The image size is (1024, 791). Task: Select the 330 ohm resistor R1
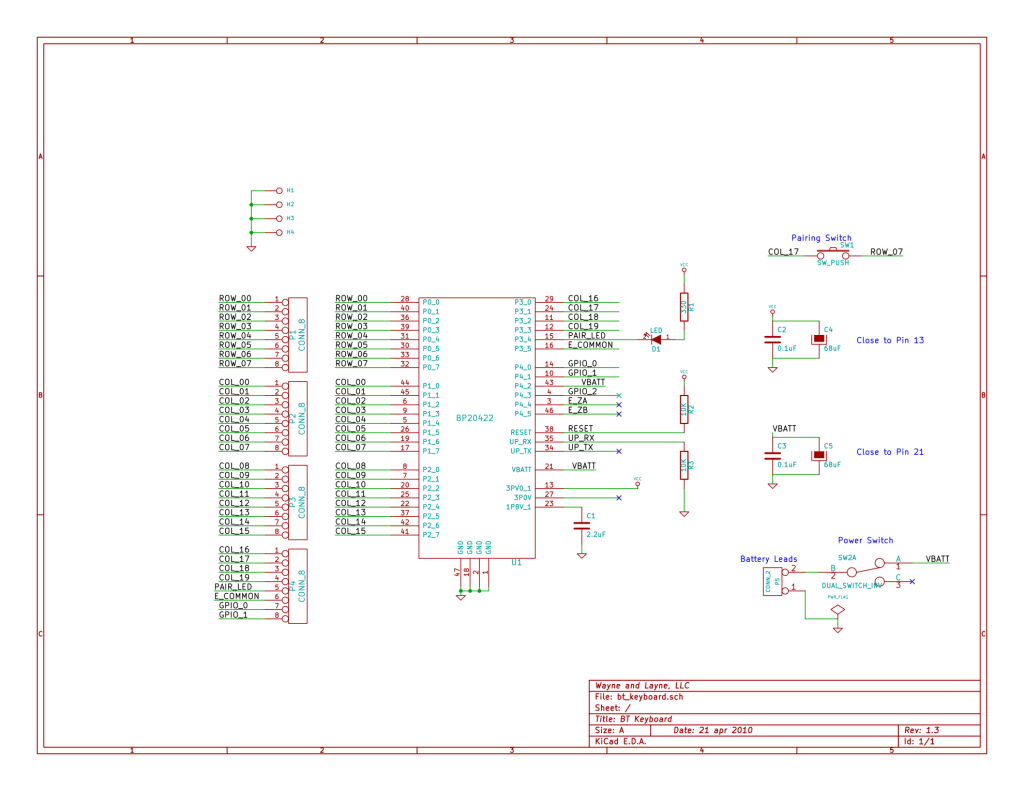(x=684, y=307)
